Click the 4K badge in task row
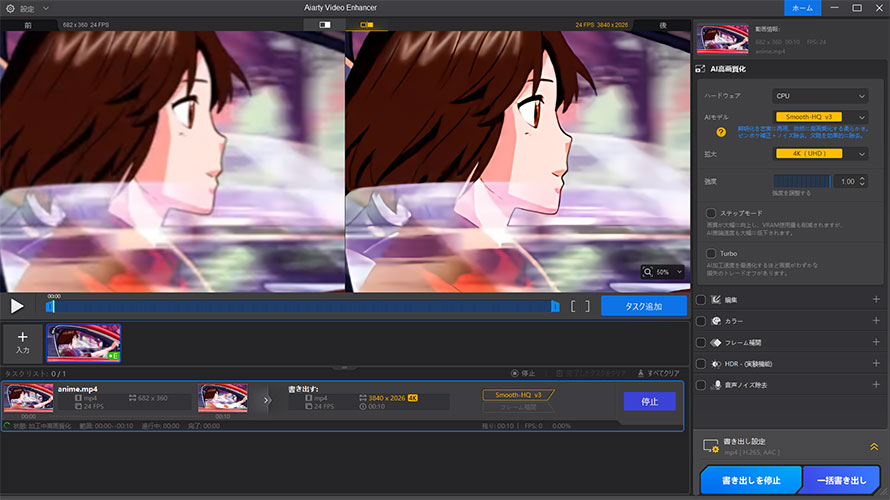This screenshot has width=890, height=500. (x=413, y=398)
